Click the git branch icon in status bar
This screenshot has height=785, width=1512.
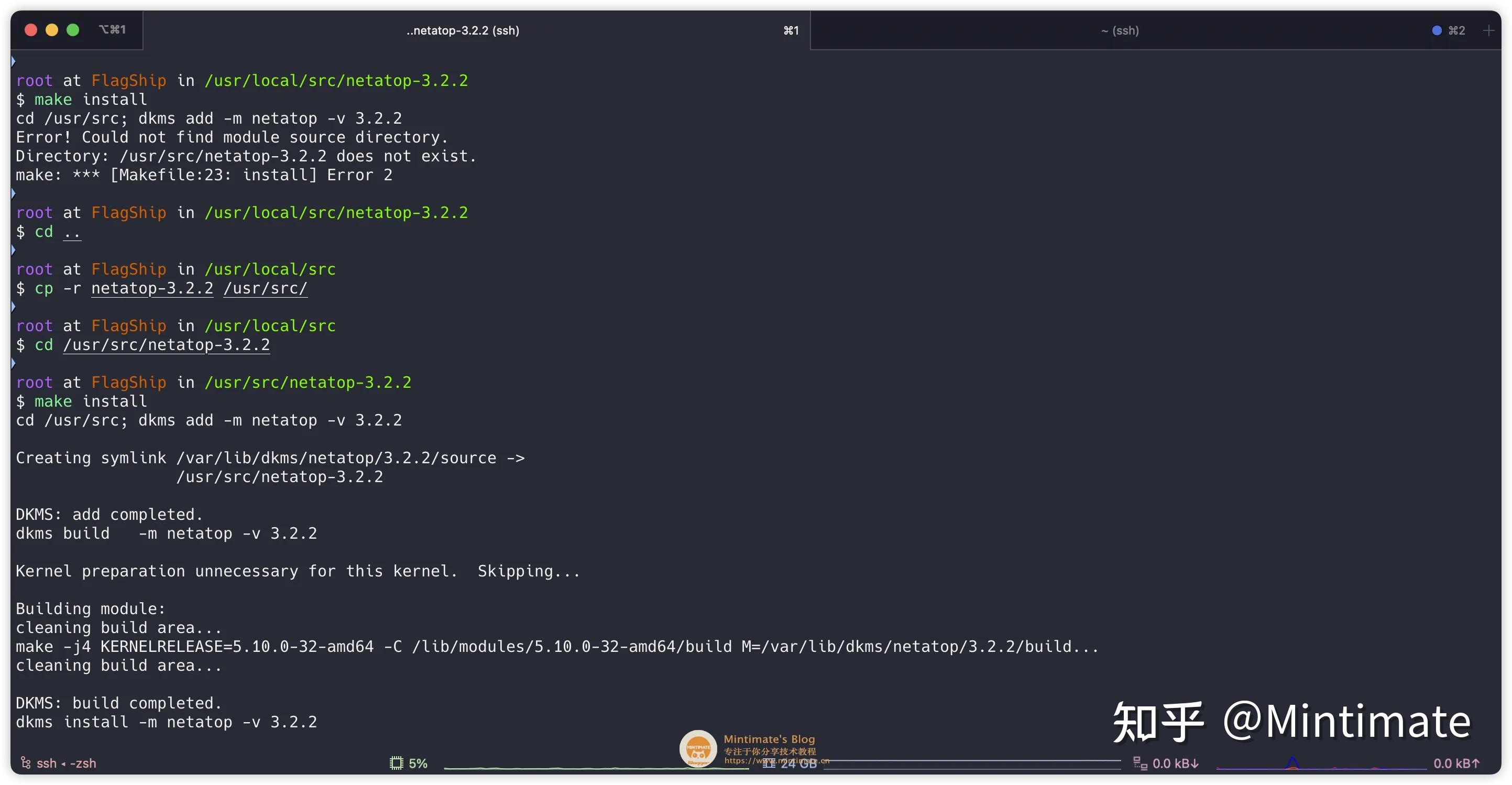pyautogui.click(x=25, y=762)
